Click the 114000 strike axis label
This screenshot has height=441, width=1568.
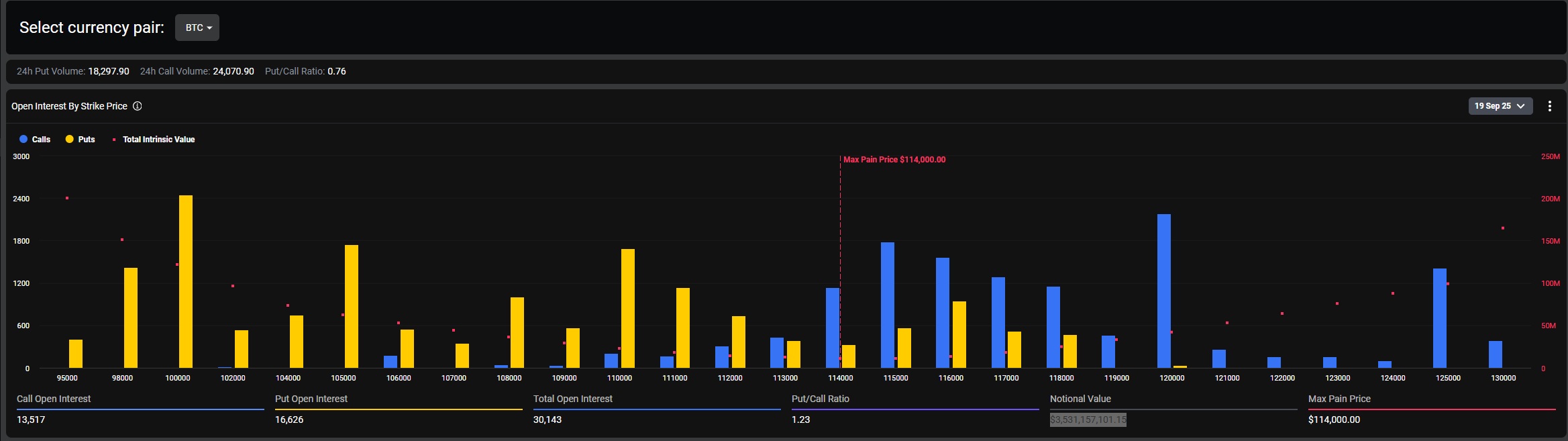[841, 378]
